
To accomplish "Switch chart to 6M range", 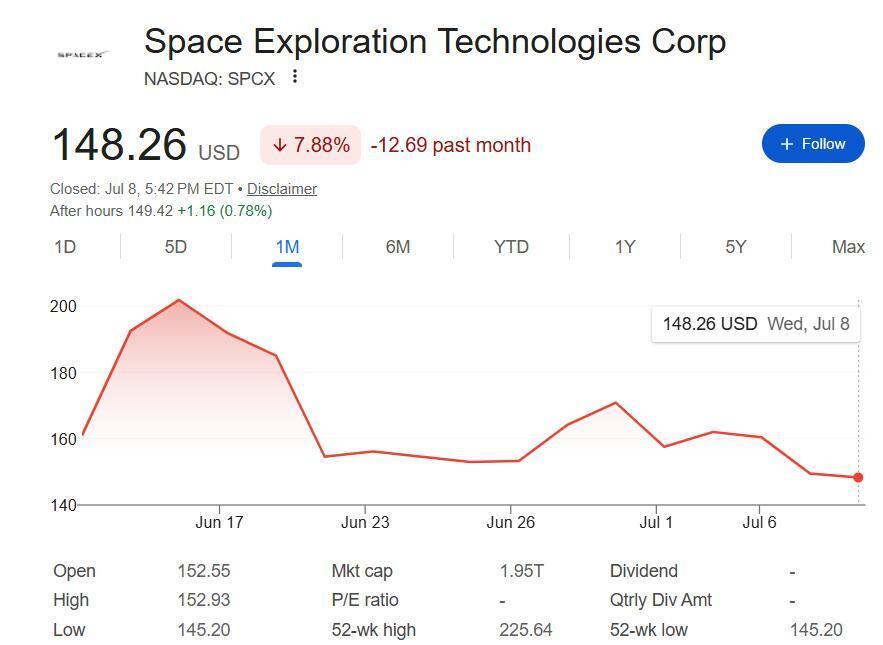I will pyautogui.click(x=398, y=247).
